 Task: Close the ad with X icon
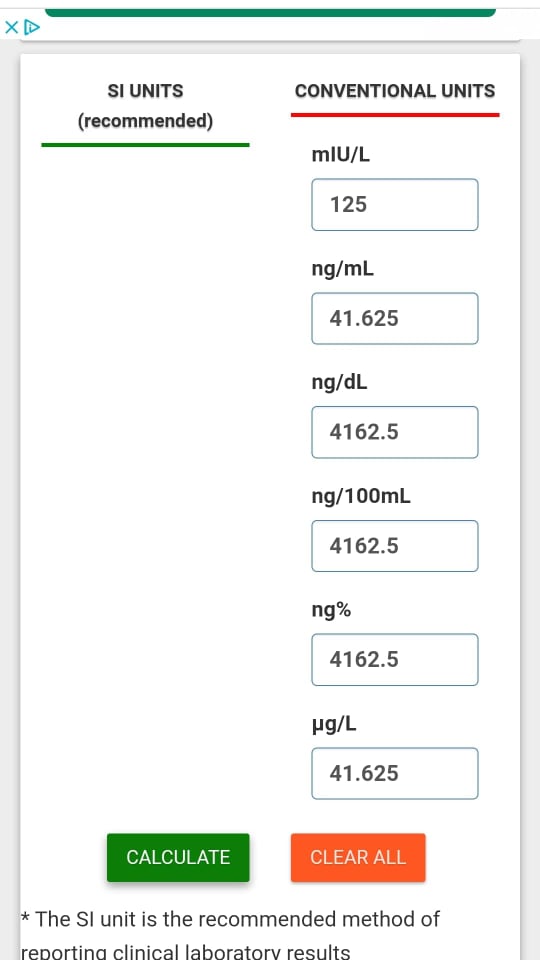click(12, 28)
